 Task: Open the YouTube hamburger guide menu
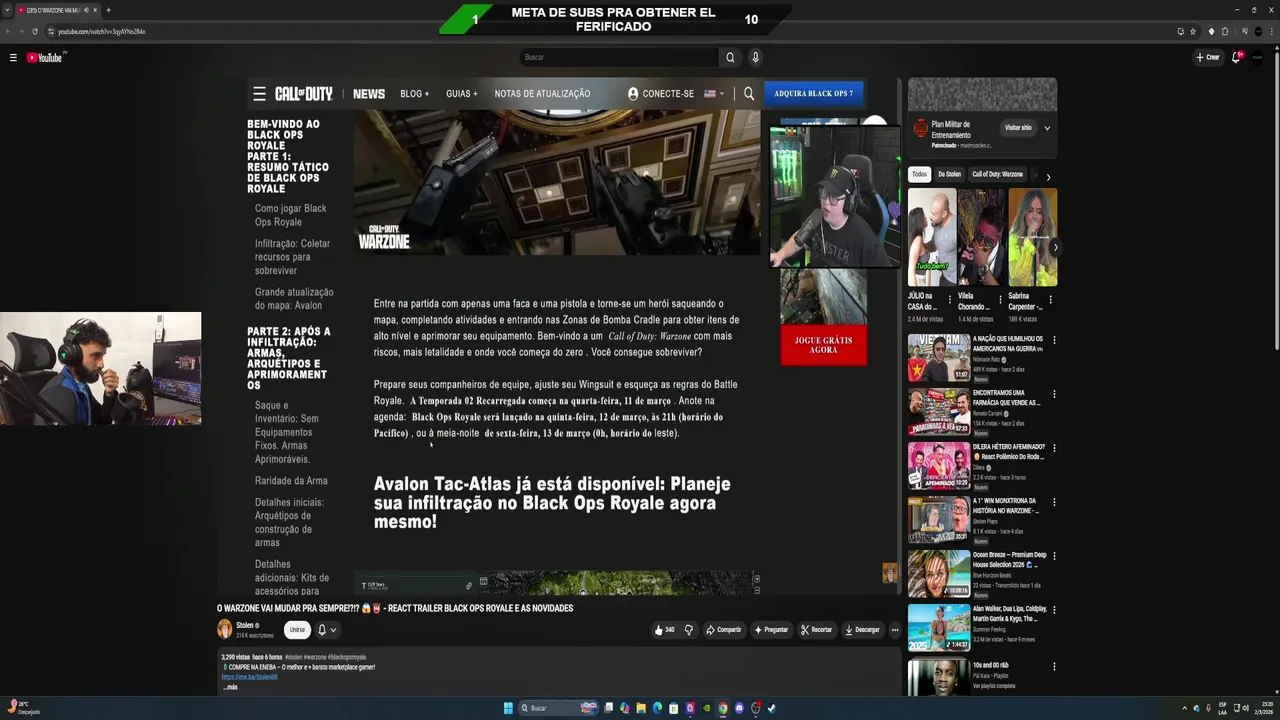pyautogui.click(x=13, y=58)
